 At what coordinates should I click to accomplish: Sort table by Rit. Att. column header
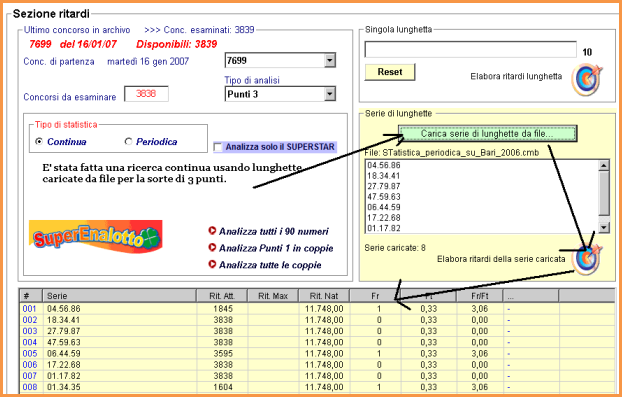point(222,296)
